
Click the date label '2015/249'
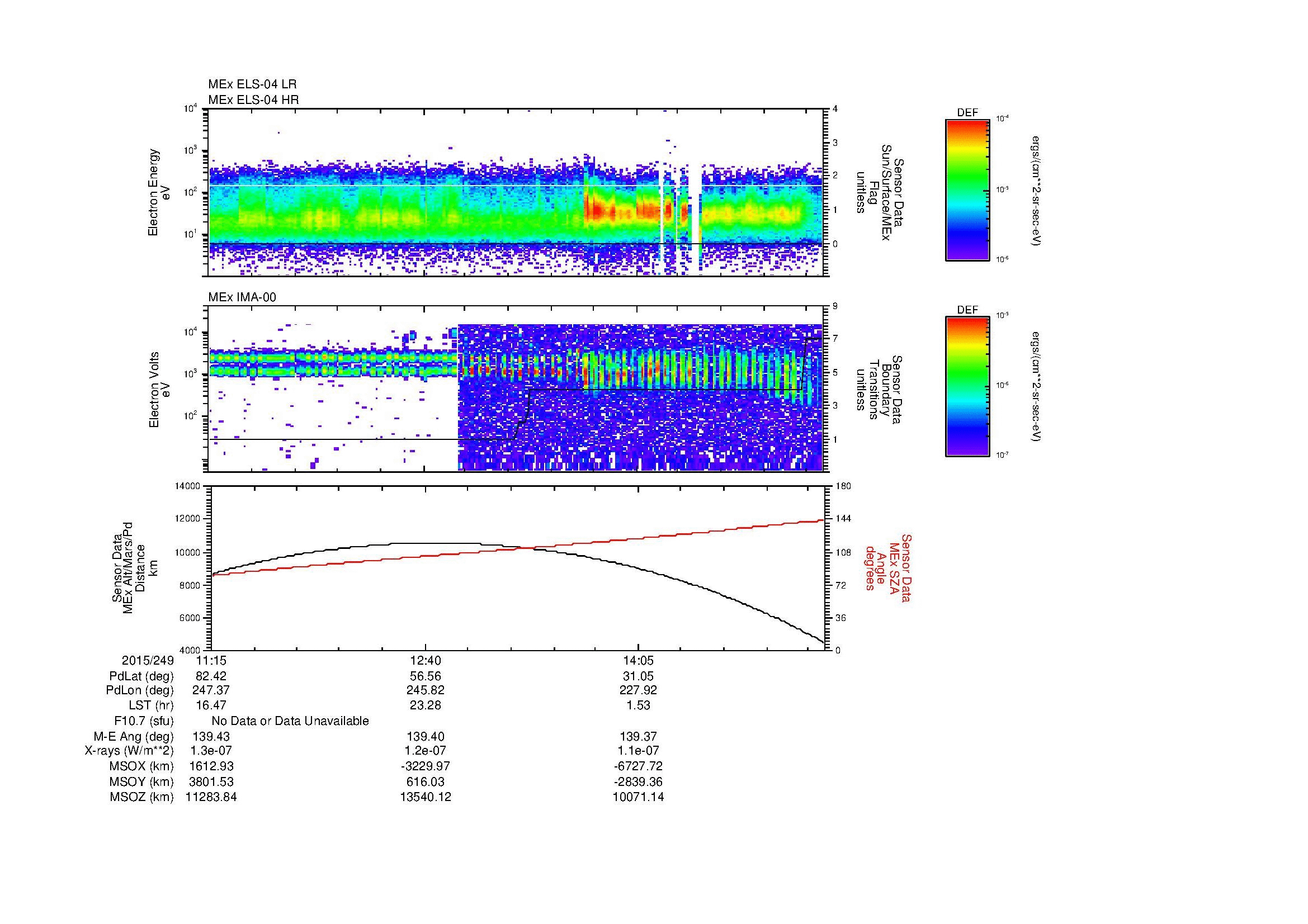click(x=147, y=661)
